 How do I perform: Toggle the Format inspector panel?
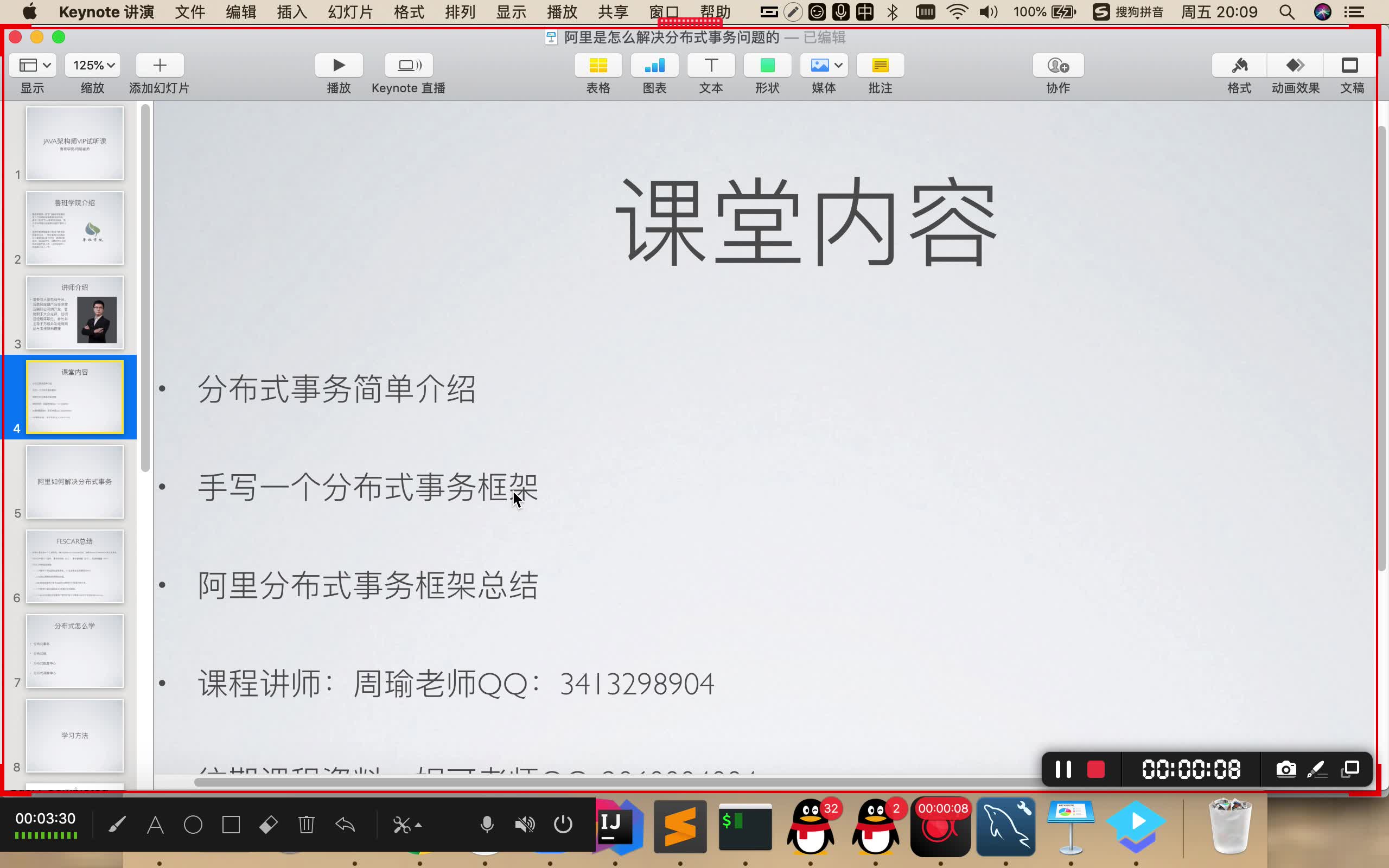pyautogui.click(x=1239, y=66)
